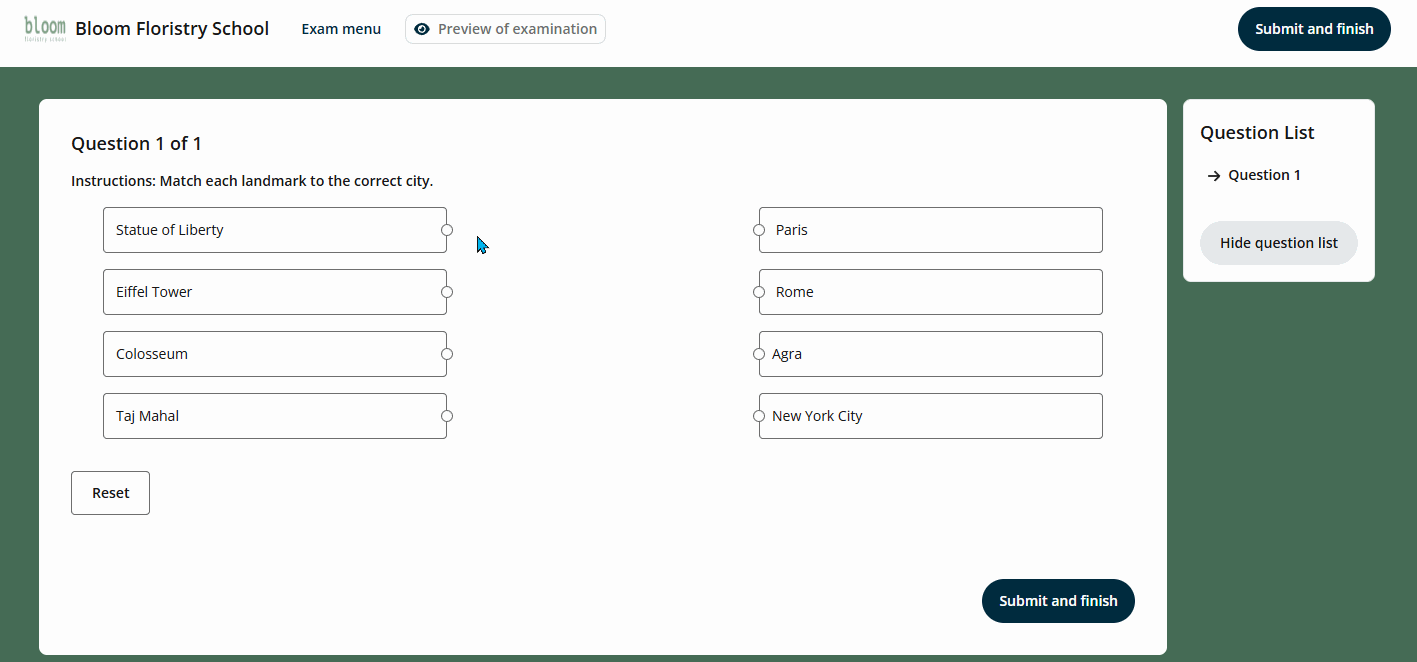Hide the question list panel

1278,243
